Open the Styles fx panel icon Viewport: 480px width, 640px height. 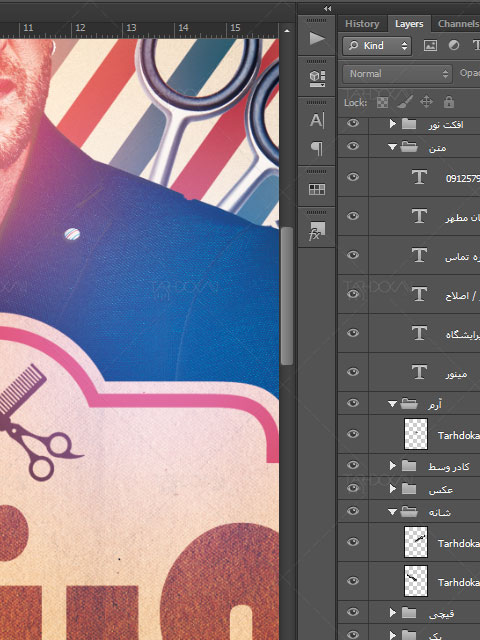coord(317,231)
